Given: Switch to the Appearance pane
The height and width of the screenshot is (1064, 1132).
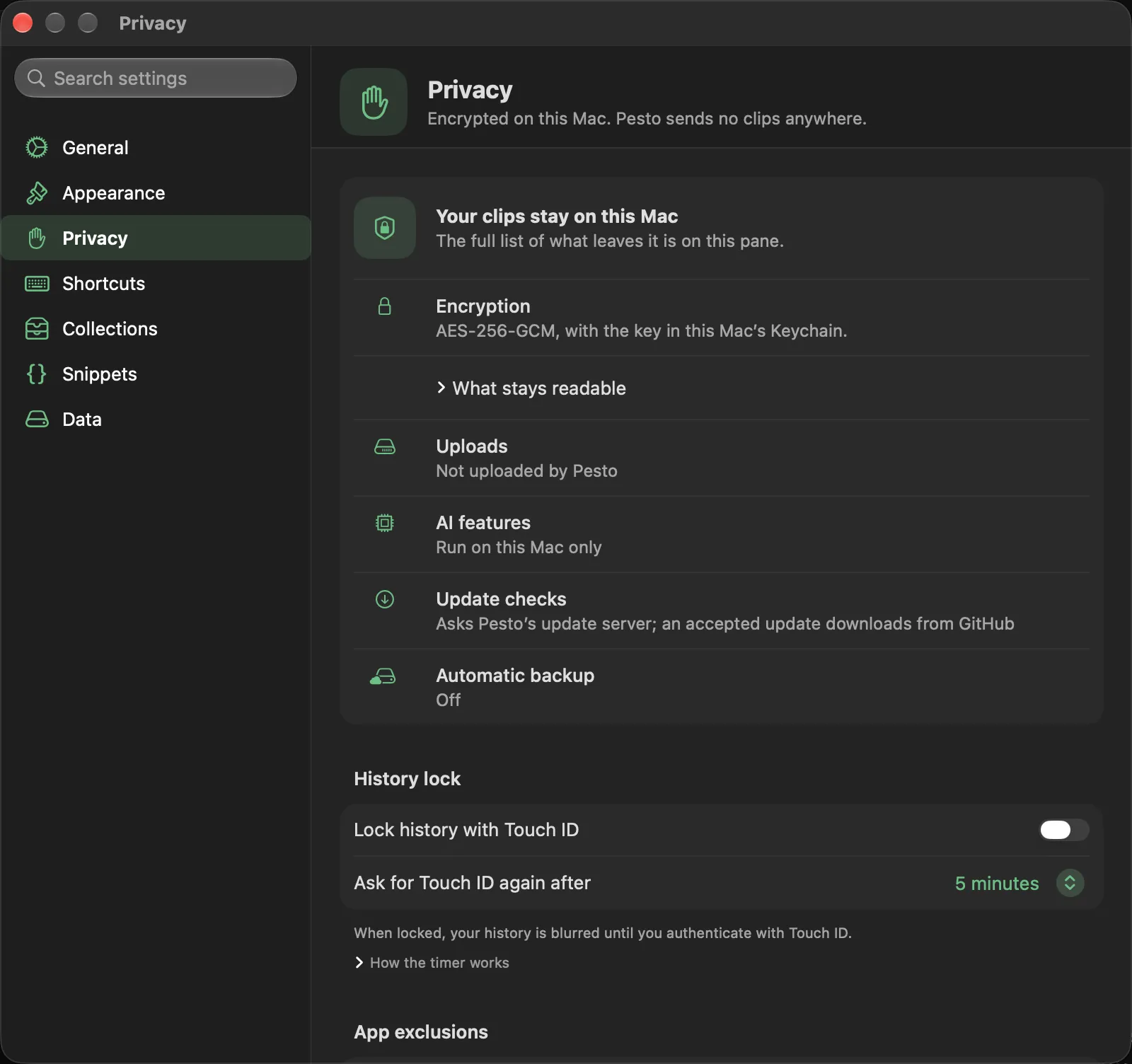Looking at the screenshot, I should point(156,192).
